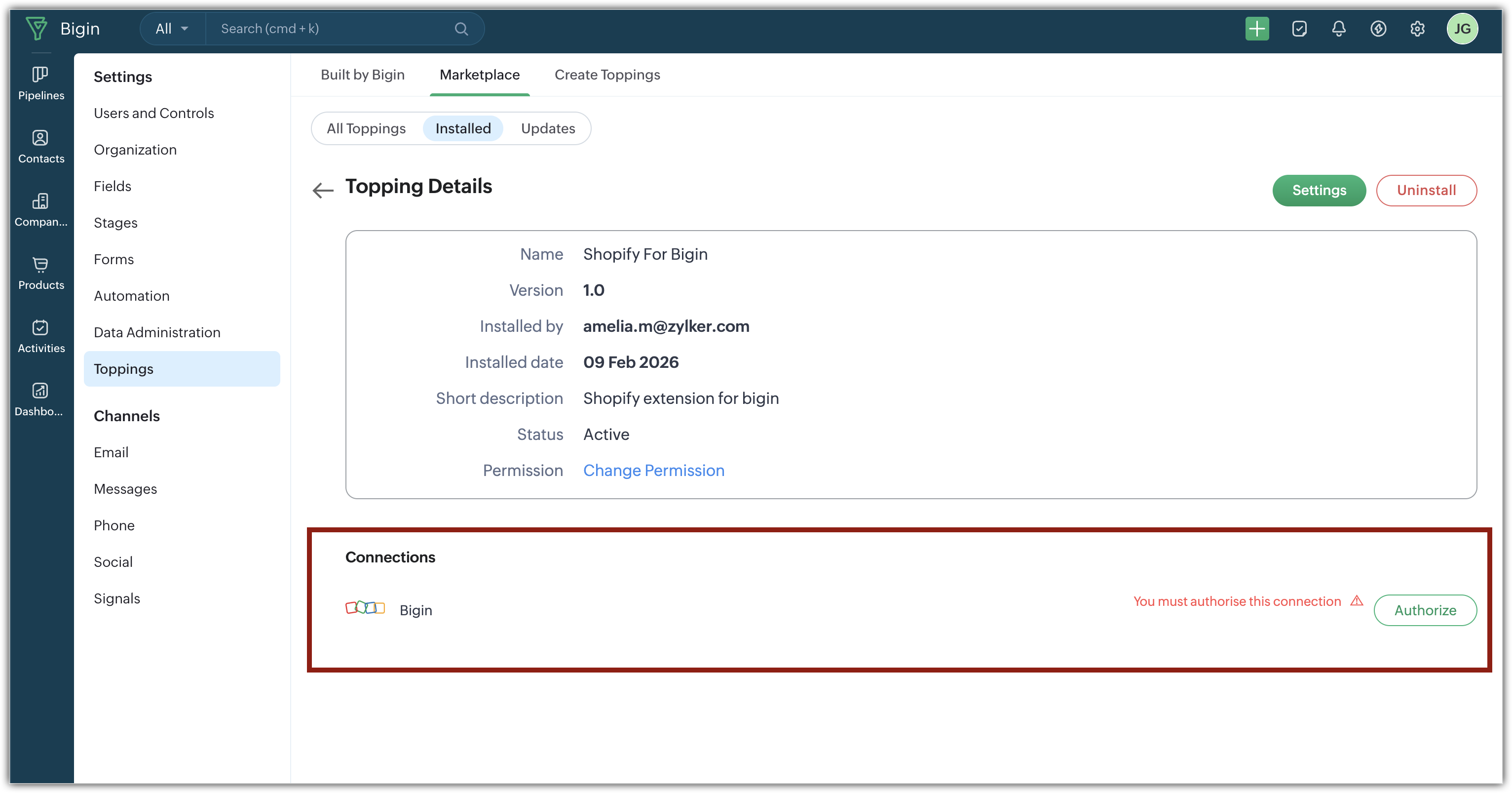This screenshot has height=793, width=1512.
Task: Click the green plus quick-create icon
Action: [x=1257, y=29]
